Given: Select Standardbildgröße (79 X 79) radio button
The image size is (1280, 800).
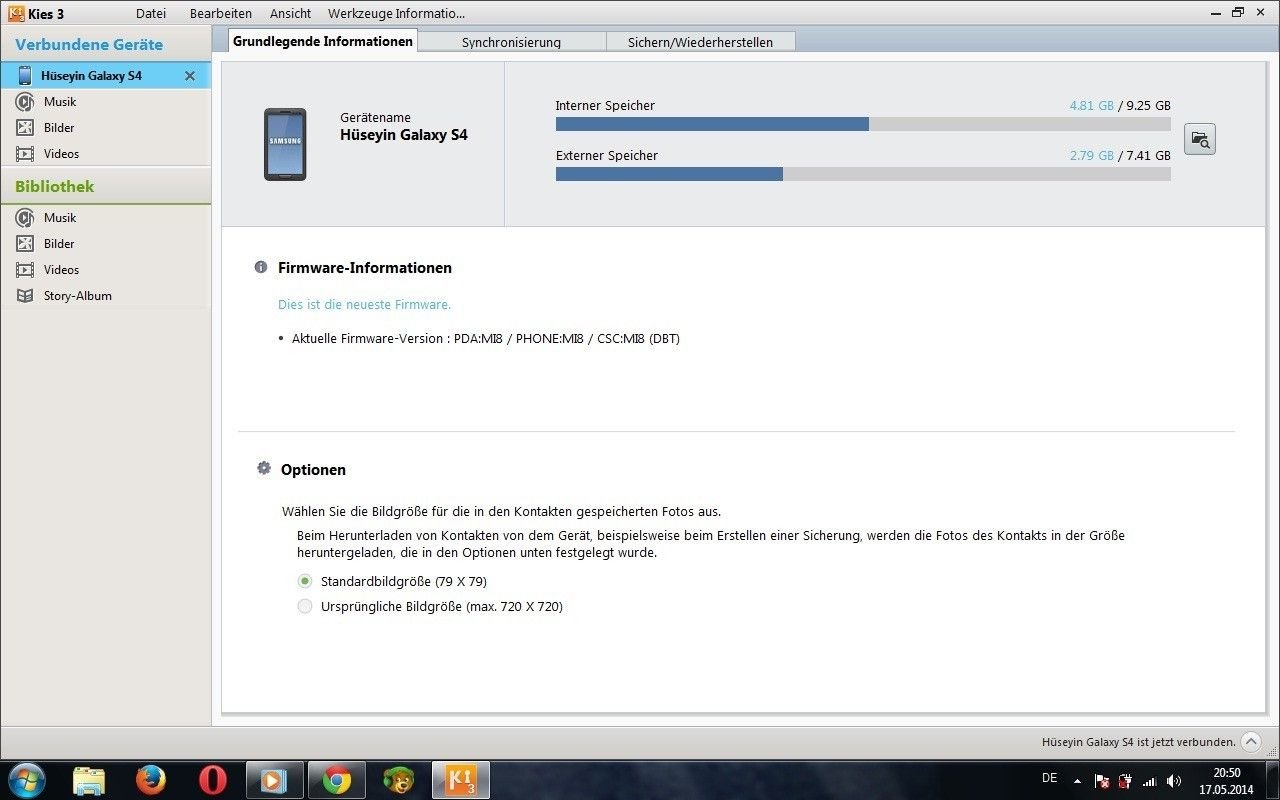Looking at the screenshot, I should pos(305,581).
